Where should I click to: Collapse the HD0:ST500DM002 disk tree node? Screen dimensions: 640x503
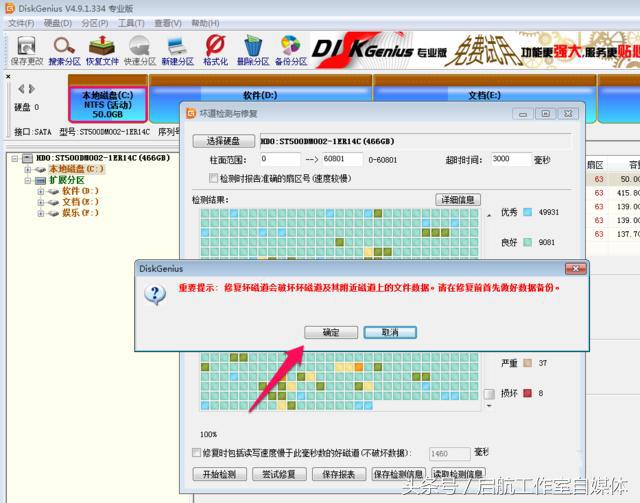coord(15,158)
